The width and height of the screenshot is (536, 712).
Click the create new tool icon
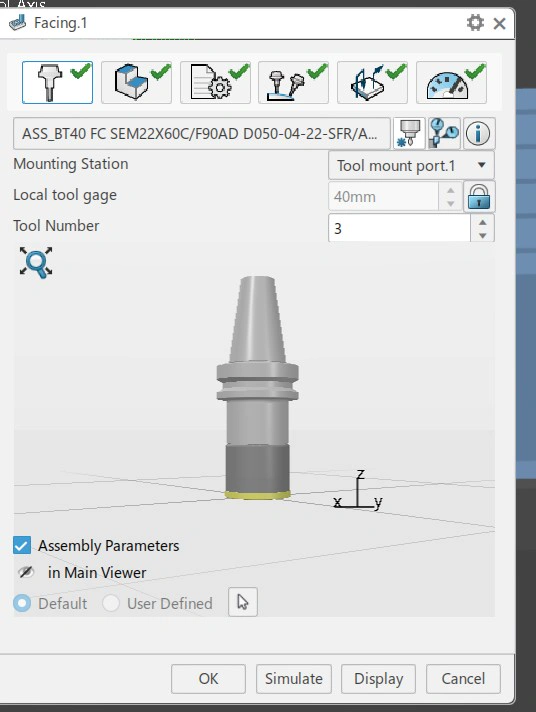tap(409, 134)
